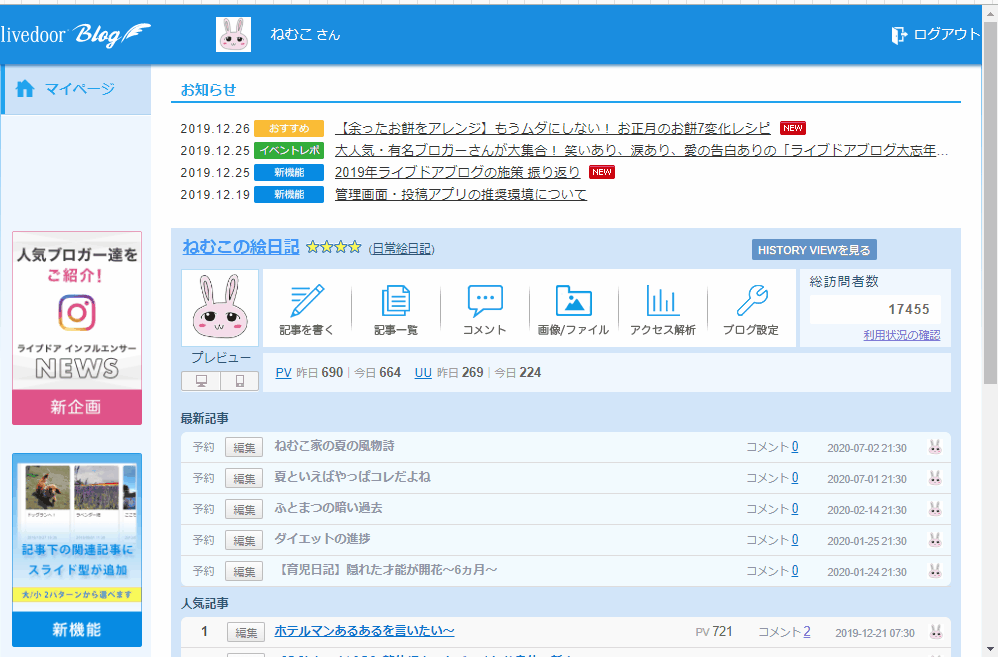Open the 記事を書く pencil icon
This screenshot has height=657, width=998.
307,301
